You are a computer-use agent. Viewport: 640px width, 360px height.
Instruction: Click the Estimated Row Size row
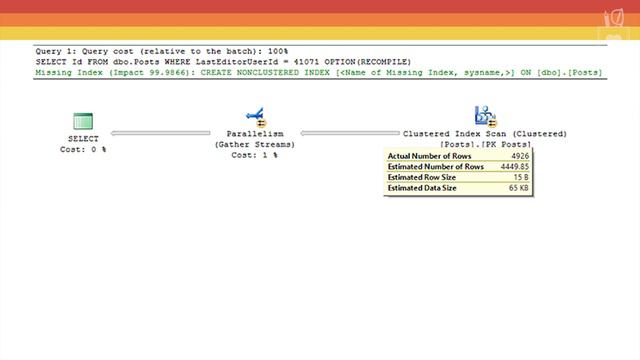458,177
